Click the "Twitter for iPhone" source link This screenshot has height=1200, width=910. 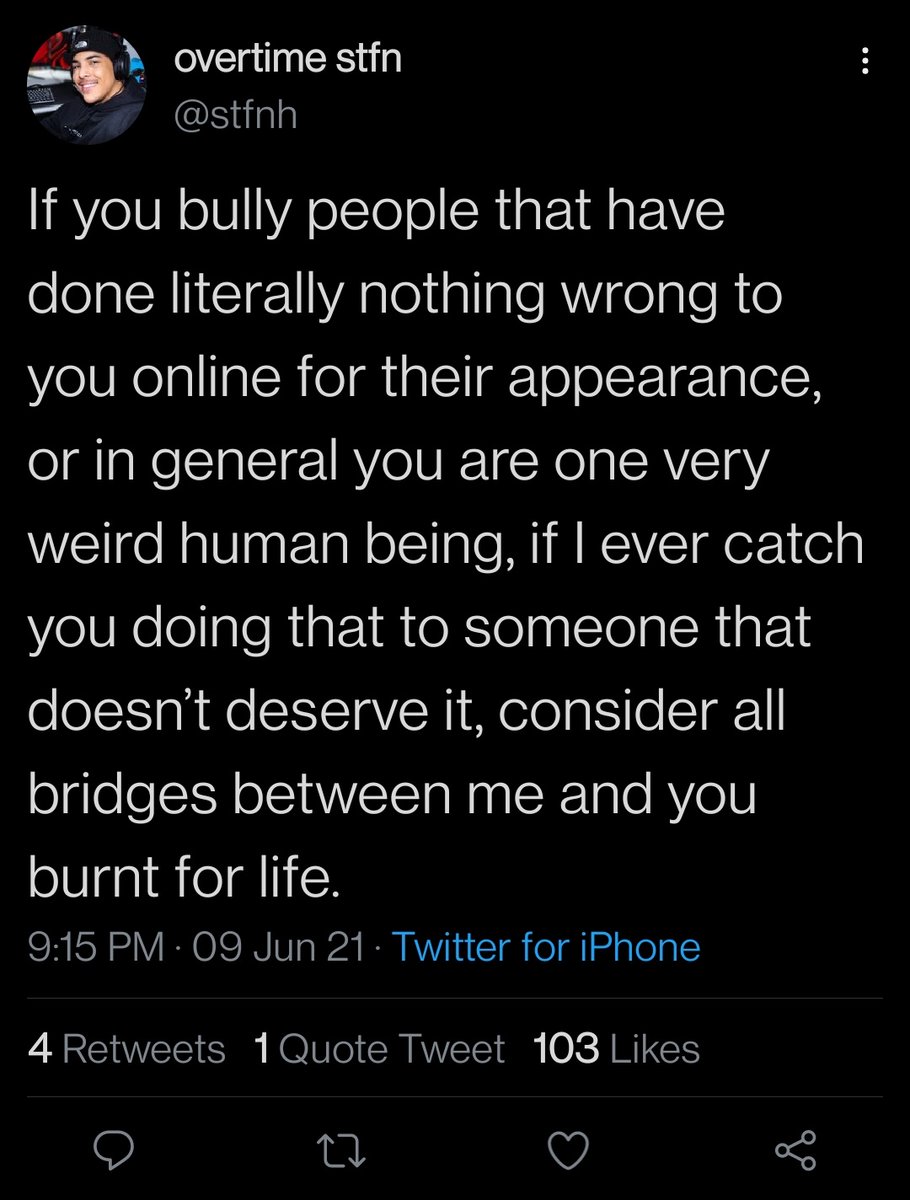(546, 946)
